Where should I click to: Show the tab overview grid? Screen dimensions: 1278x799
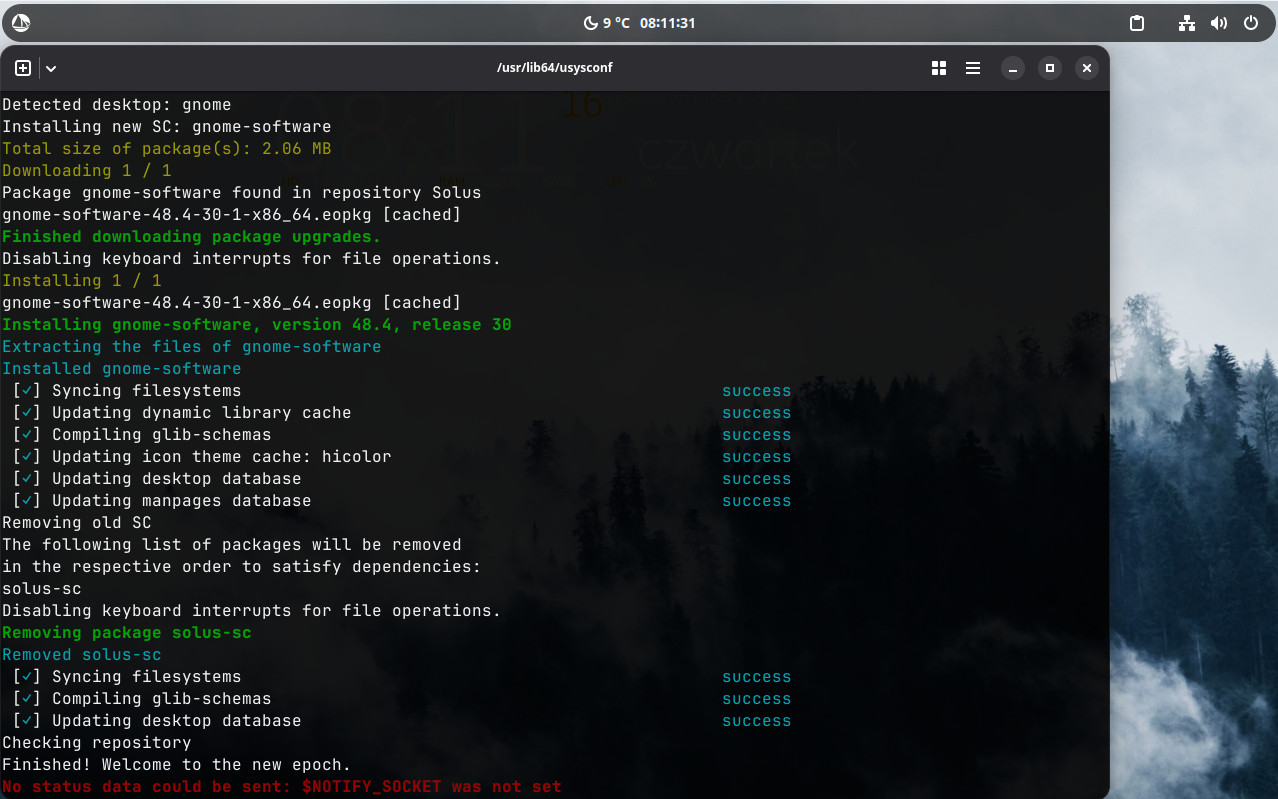[x=939, y=68]
